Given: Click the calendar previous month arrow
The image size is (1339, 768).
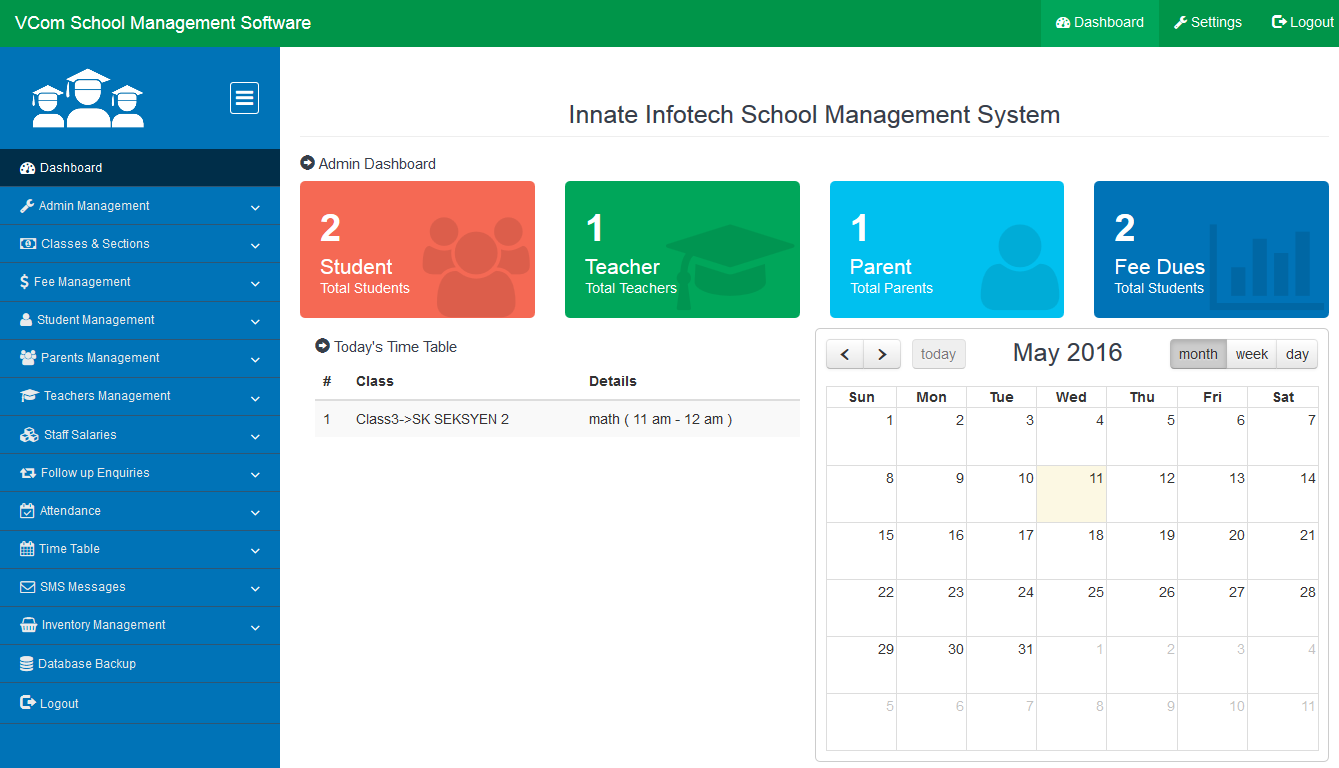Looking at the screenshot, I should tap(845, 354).
